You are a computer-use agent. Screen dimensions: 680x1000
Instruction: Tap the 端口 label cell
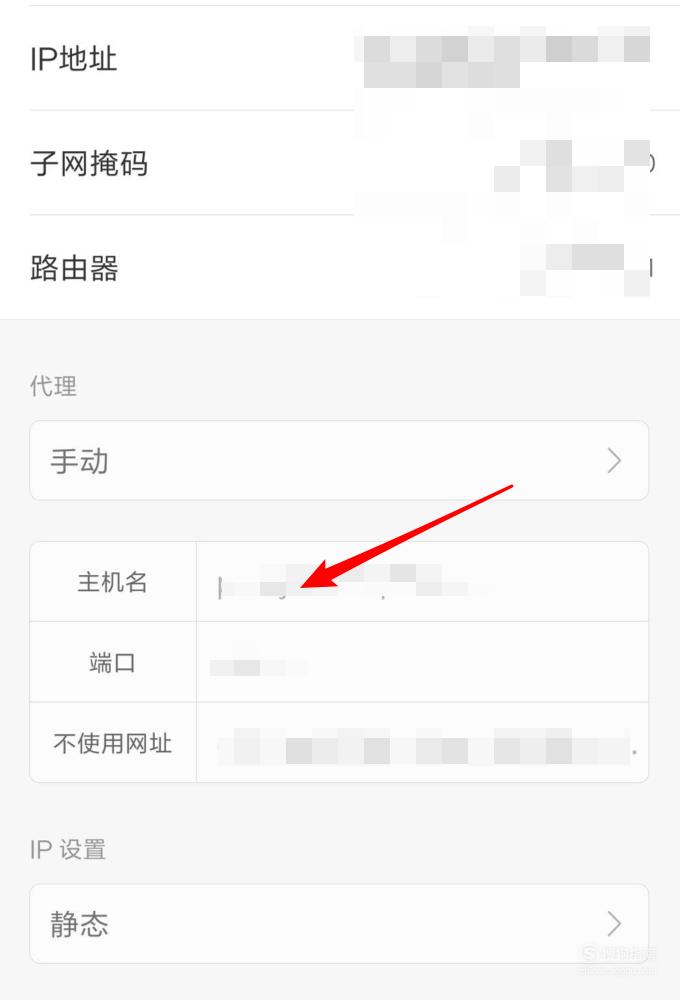[x=113, y=662]
